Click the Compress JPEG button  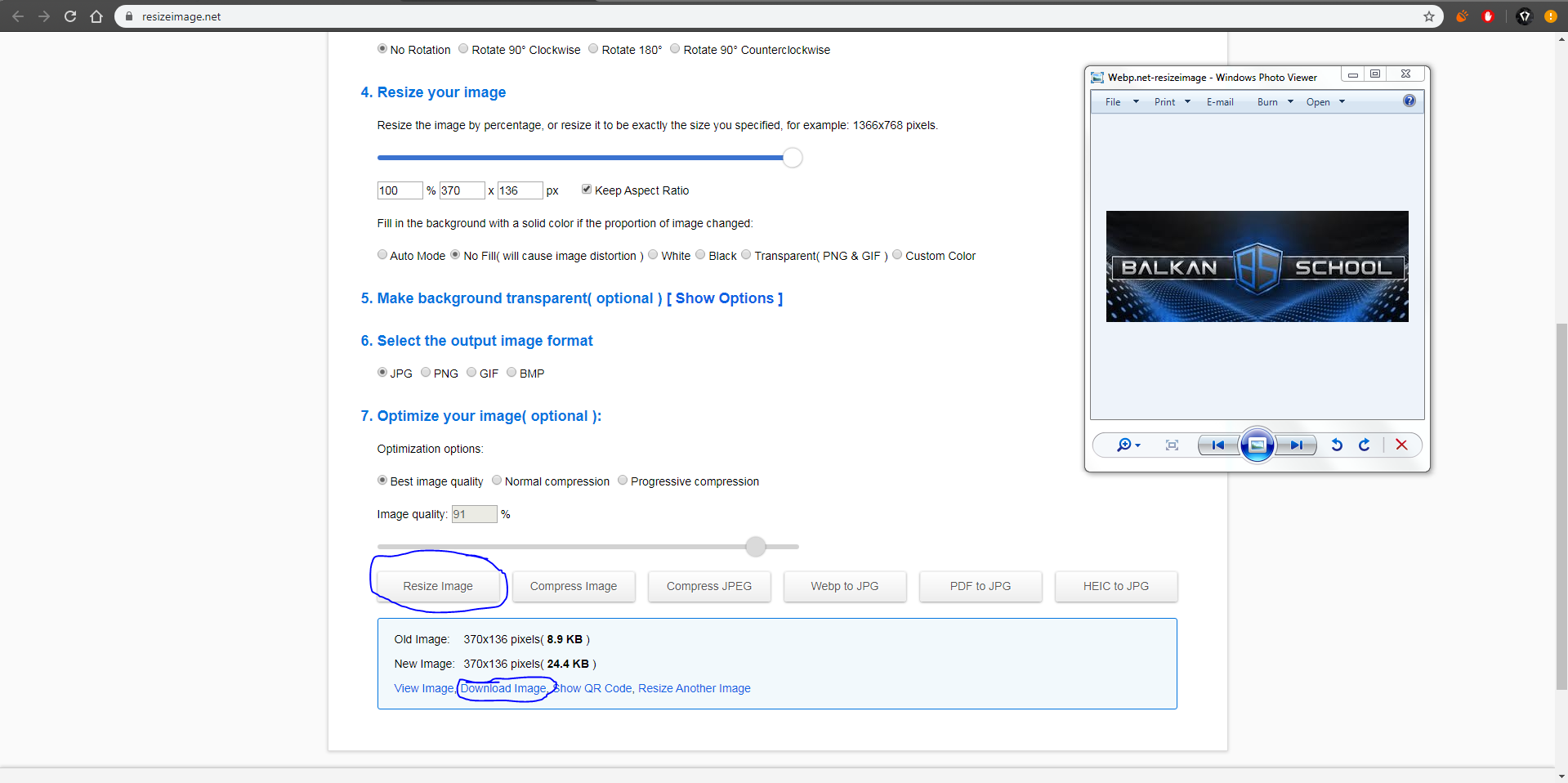pos(709,586)
